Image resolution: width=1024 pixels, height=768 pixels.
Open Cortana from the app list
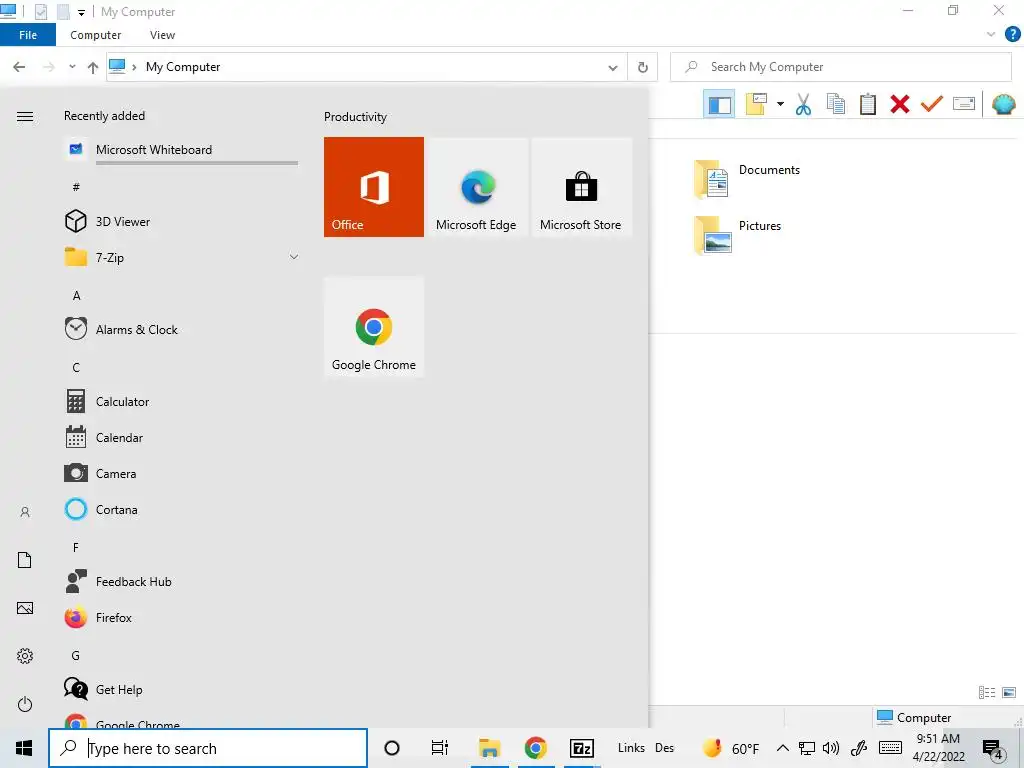[x=182, y=509]
